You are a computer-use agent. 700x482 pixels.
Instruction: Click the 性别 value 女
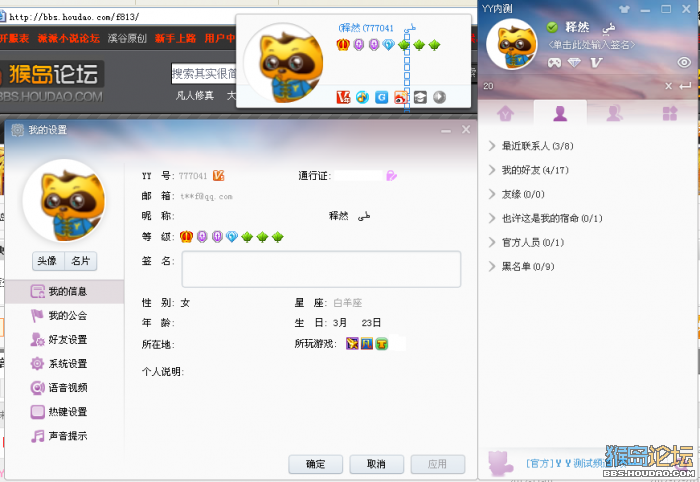coord(185,303)
